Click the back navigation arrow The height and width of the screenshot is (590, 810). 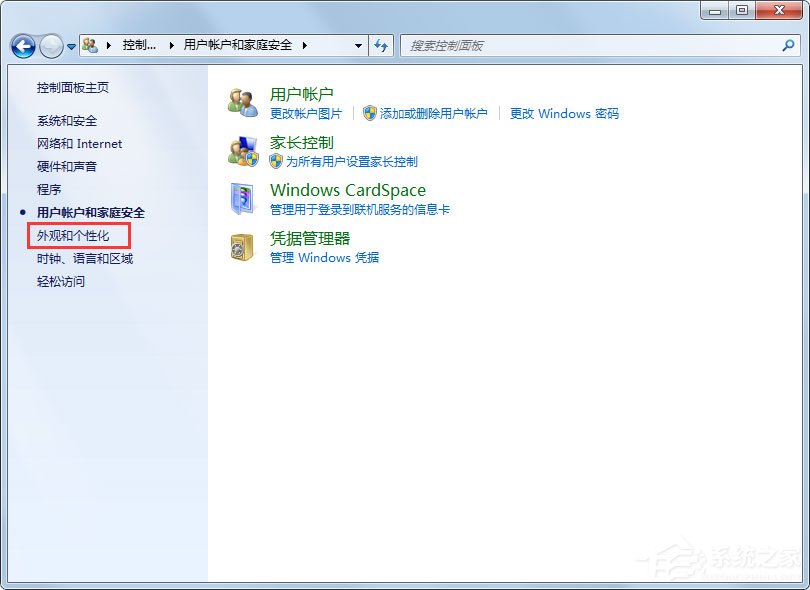point(22,46)
